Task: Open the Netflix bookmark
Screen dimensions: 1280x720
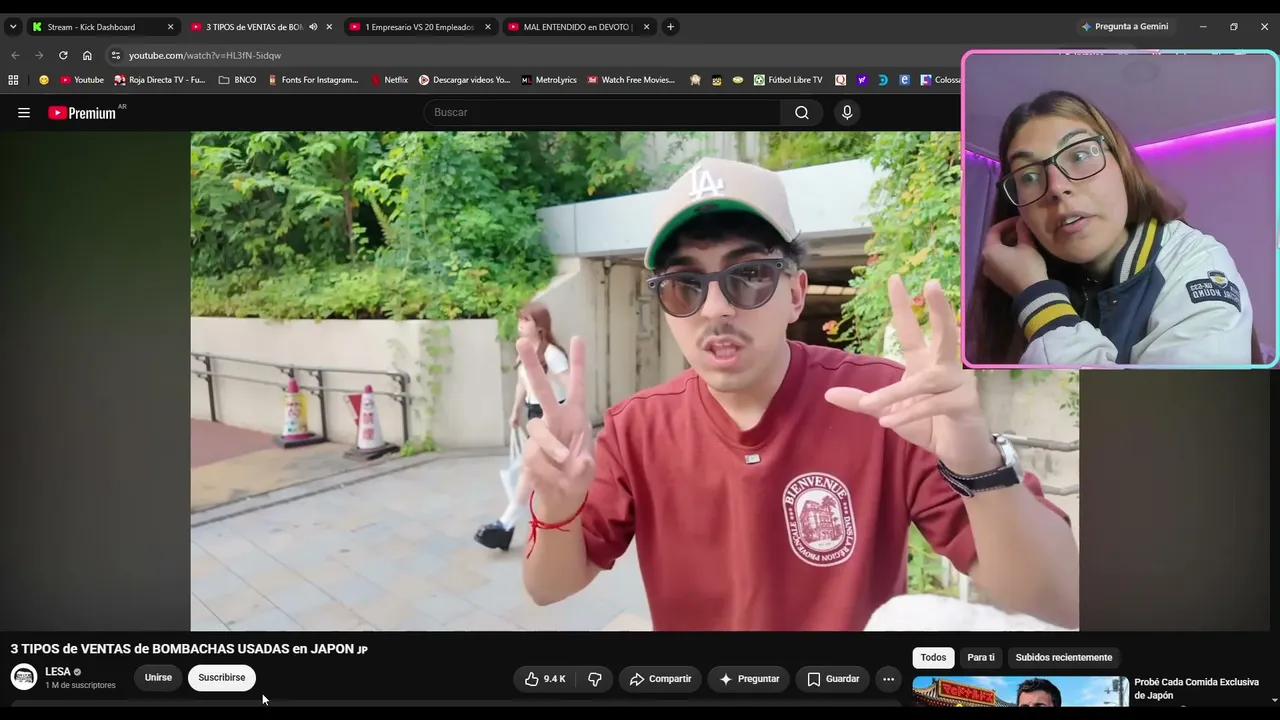Action: [389, 80]
